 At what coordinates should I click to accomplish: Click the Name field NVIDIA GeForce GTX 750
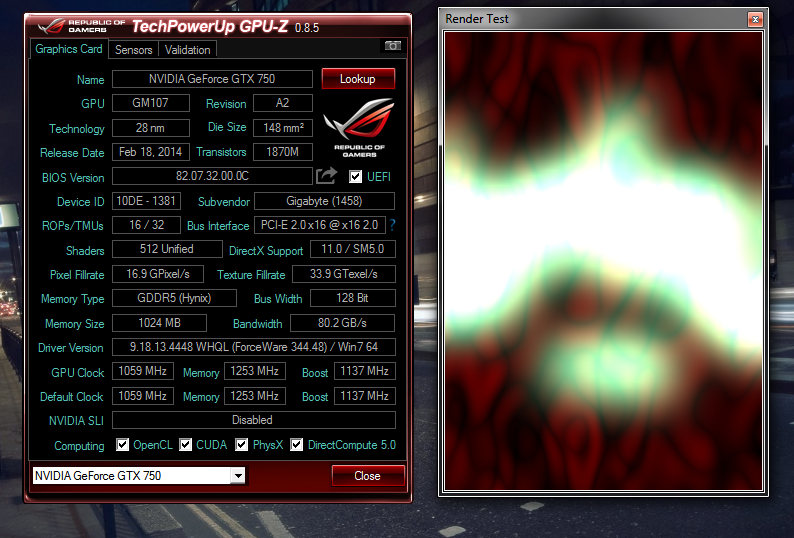pos(212,79)
